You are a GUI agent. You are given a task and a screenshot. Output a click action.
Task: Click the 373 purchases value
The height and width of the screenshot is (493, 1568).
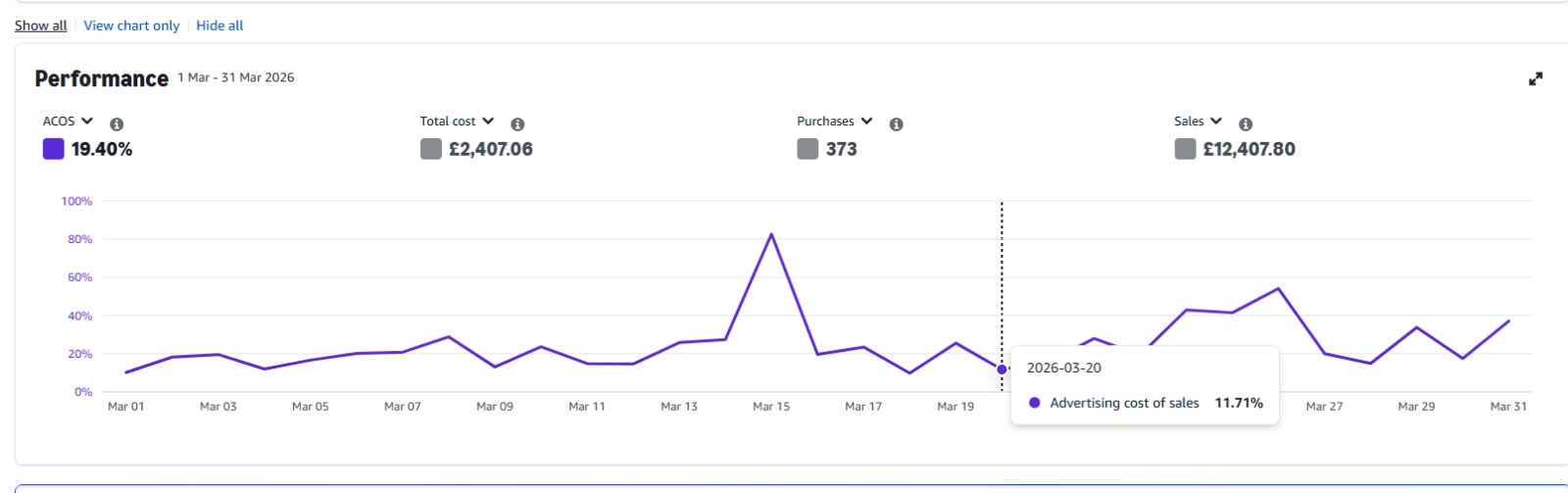pyautogui.click(x=841, y=149)
